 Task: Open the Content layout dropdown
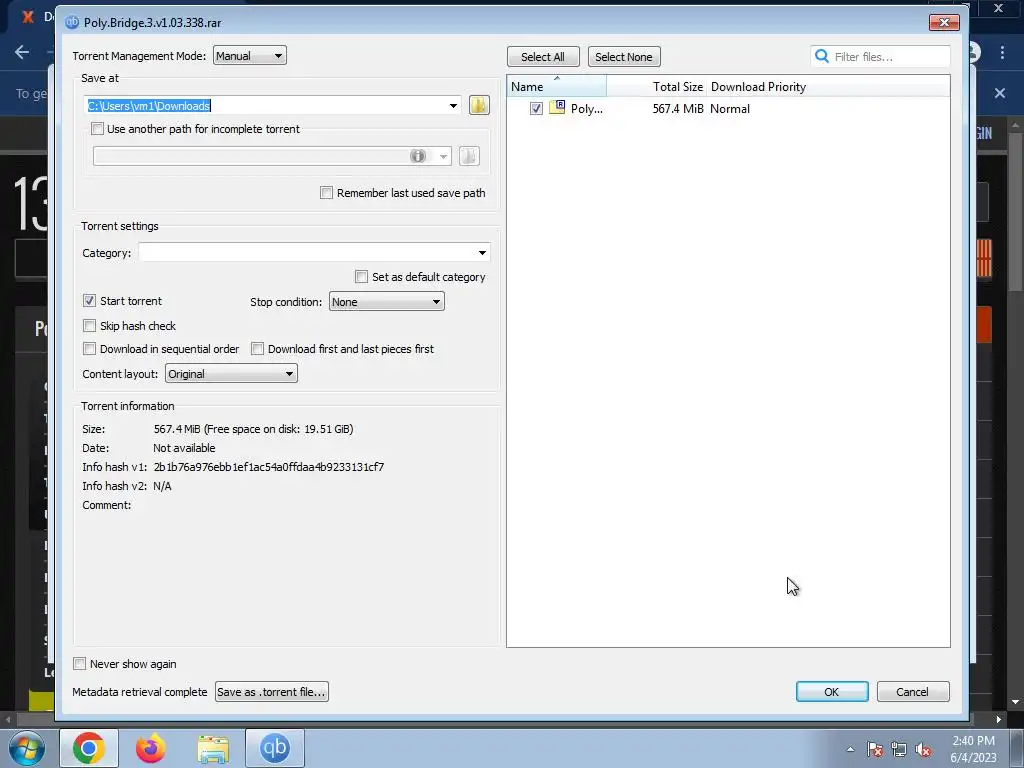point(231,374)
